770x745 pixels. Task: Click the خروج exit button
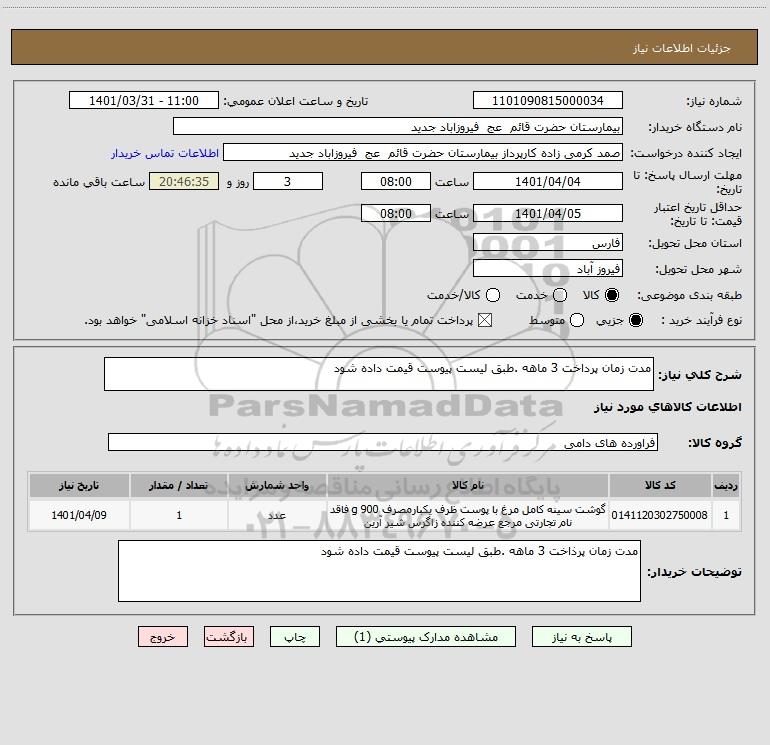click(163, 636)
